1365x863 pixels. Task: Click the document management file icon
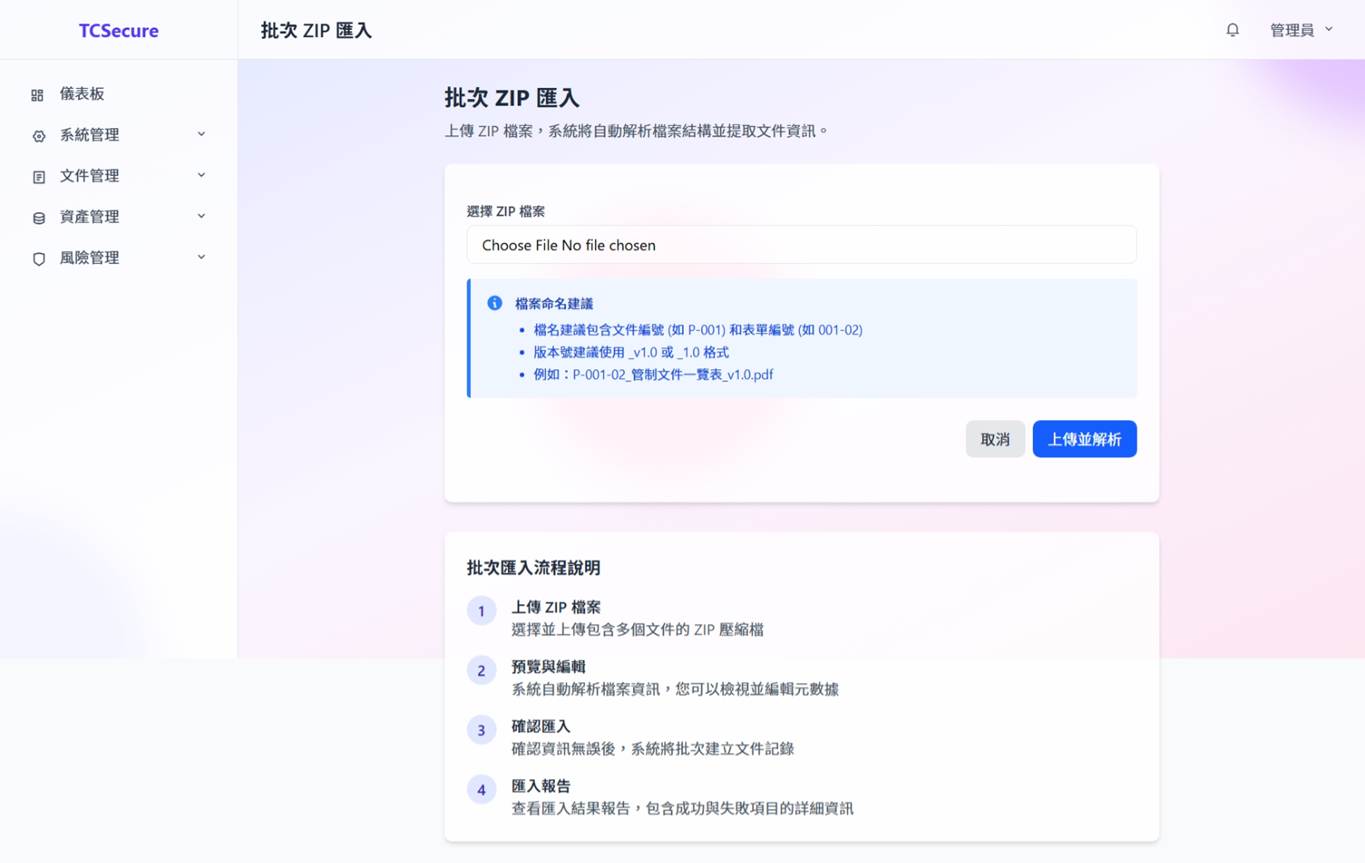38,177
